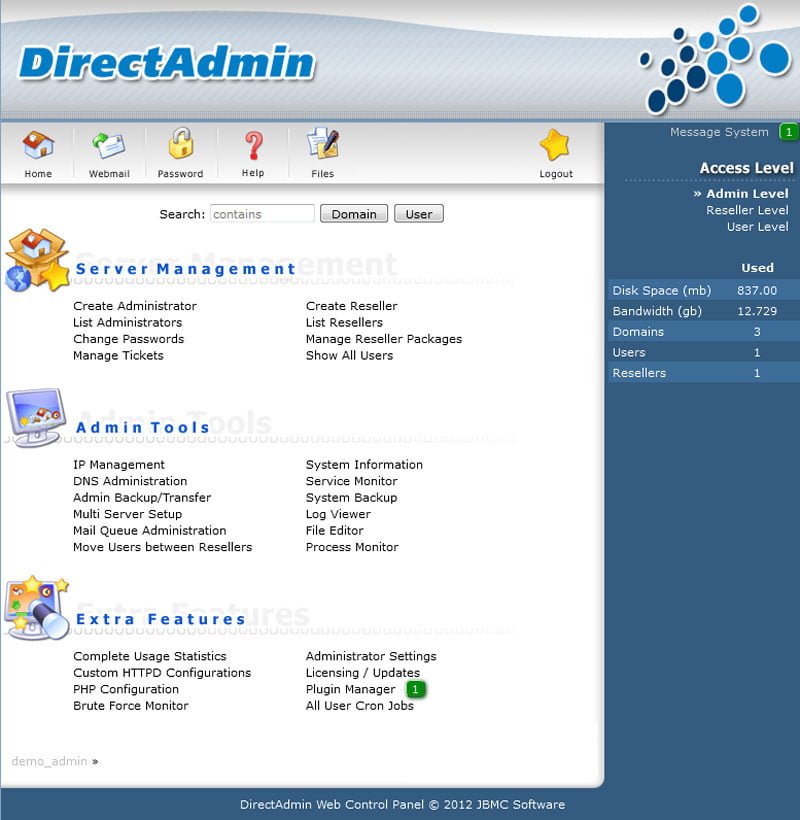Open DNS Administration
800x820 pixels.
pyautogui.click(x=130, y=481)
